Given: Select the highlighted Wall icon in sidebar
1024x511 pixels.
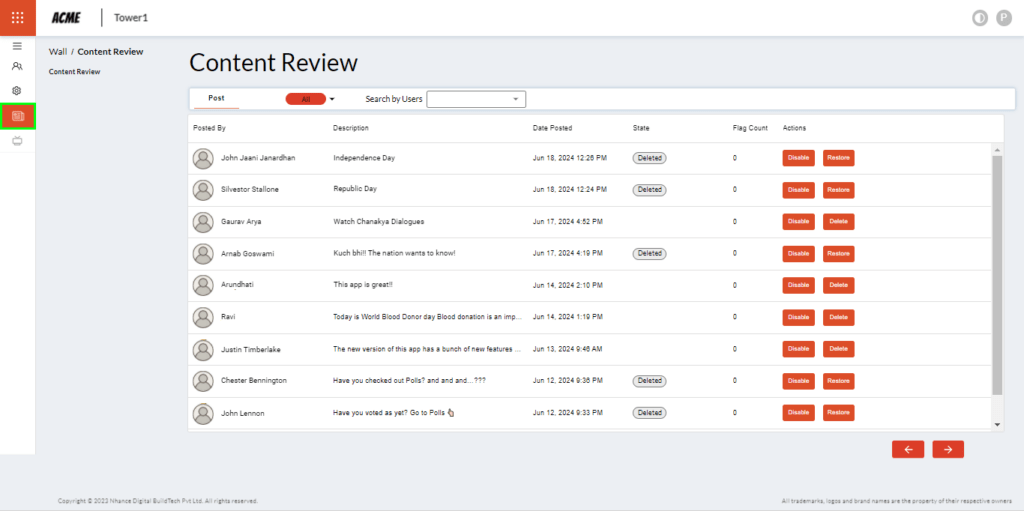Looking at the screenshot, I should coord(18,116).
